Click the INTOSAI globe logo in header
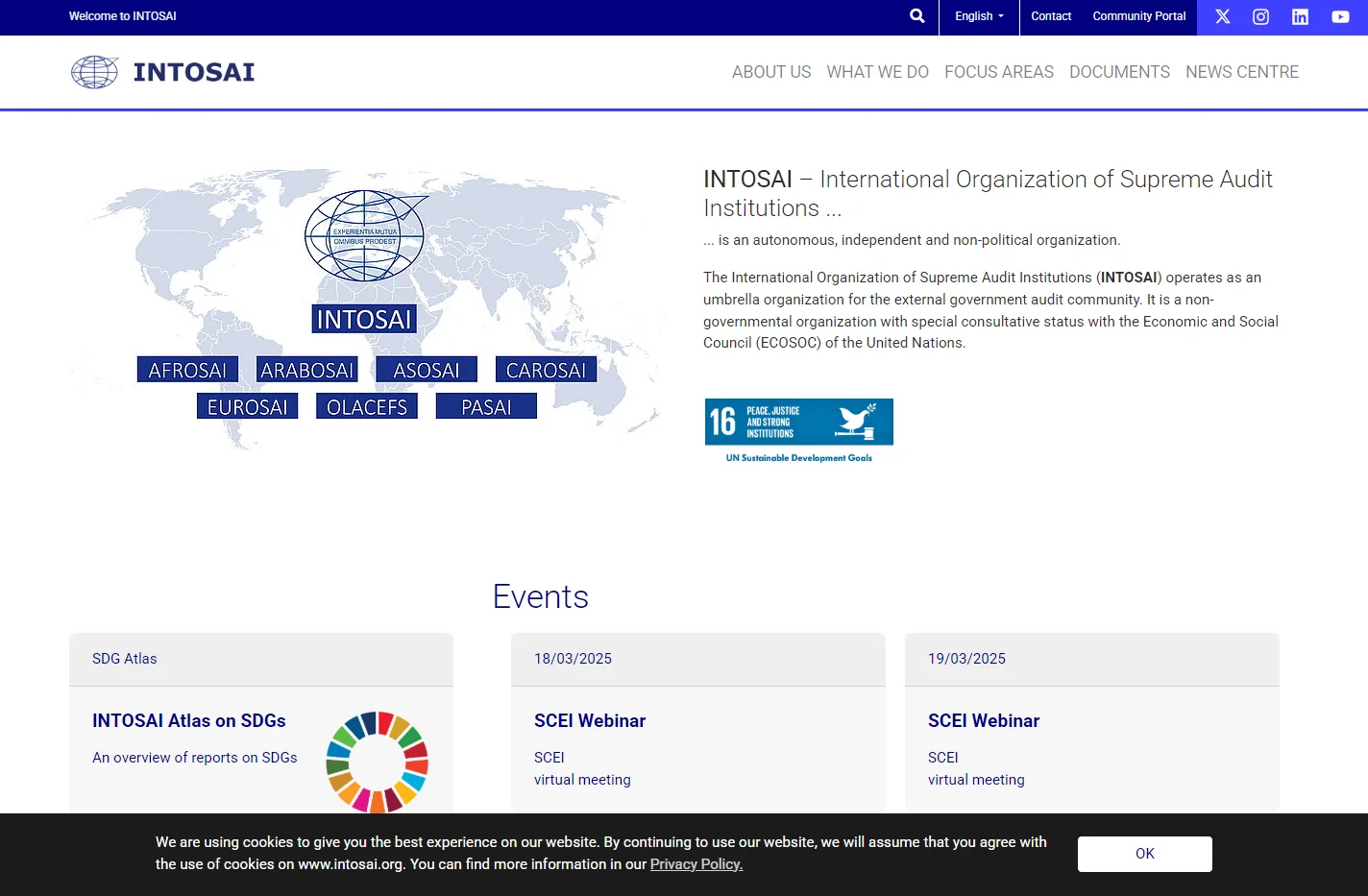The image size is (1368, 896). [x=94, y=72]
